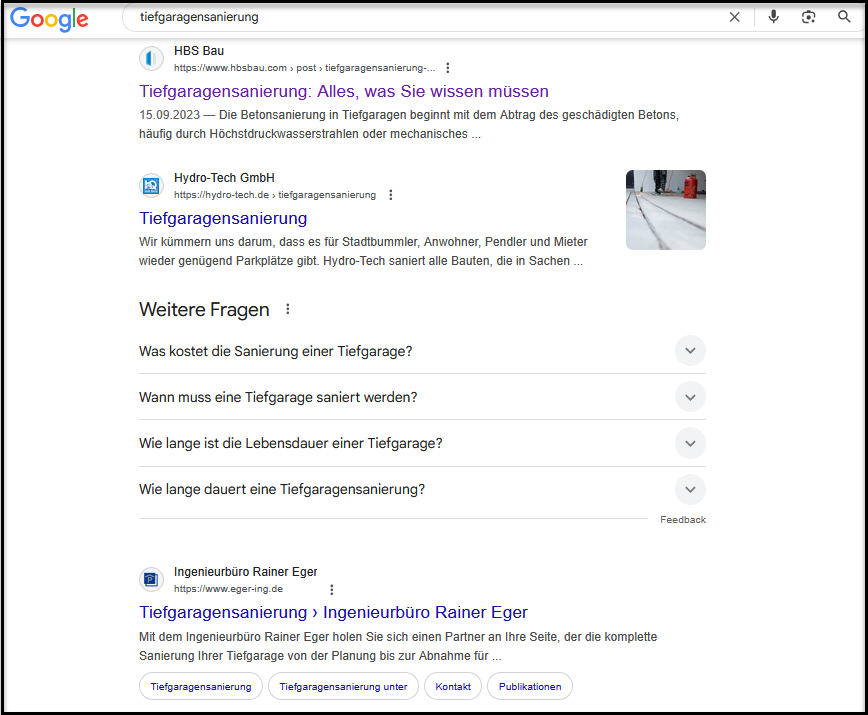Open 'Tiefgaragensanierung › Ingenieurbüro Rainer Eger' link

coord(333,613)
